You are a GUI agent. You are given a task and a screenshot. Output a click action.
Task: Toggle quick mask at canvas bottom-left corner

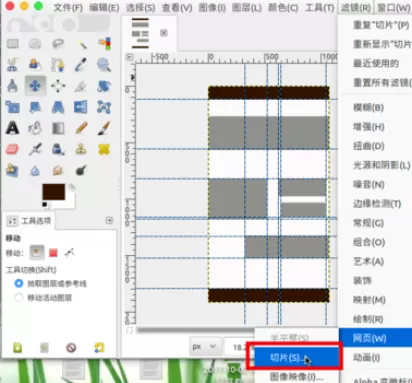(130, 330)
